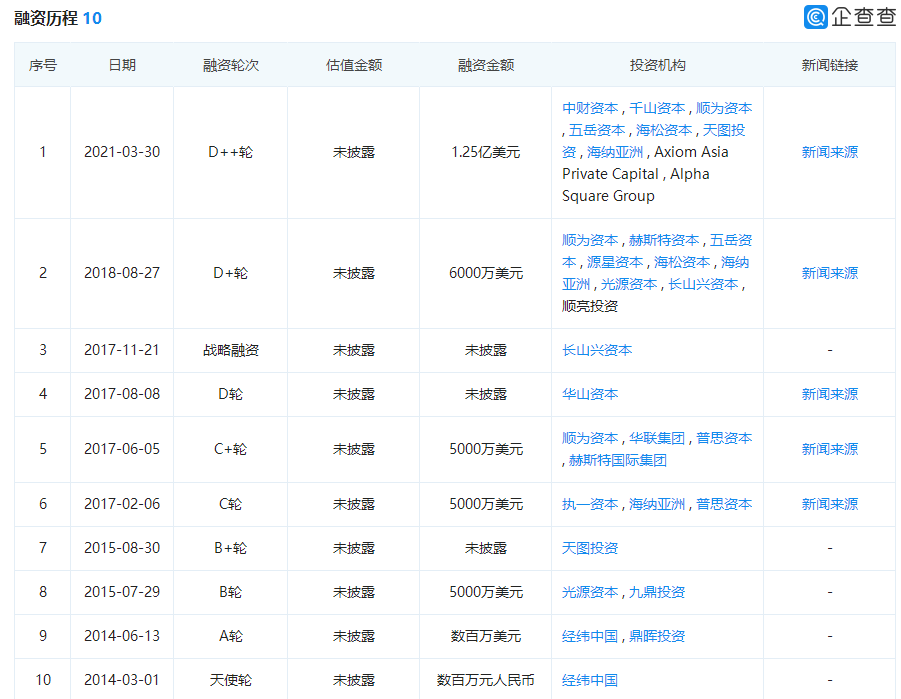This screenshot has width=901, height=699.
Task: Click the 企查查 logo icon
Action: click(815, 17)
